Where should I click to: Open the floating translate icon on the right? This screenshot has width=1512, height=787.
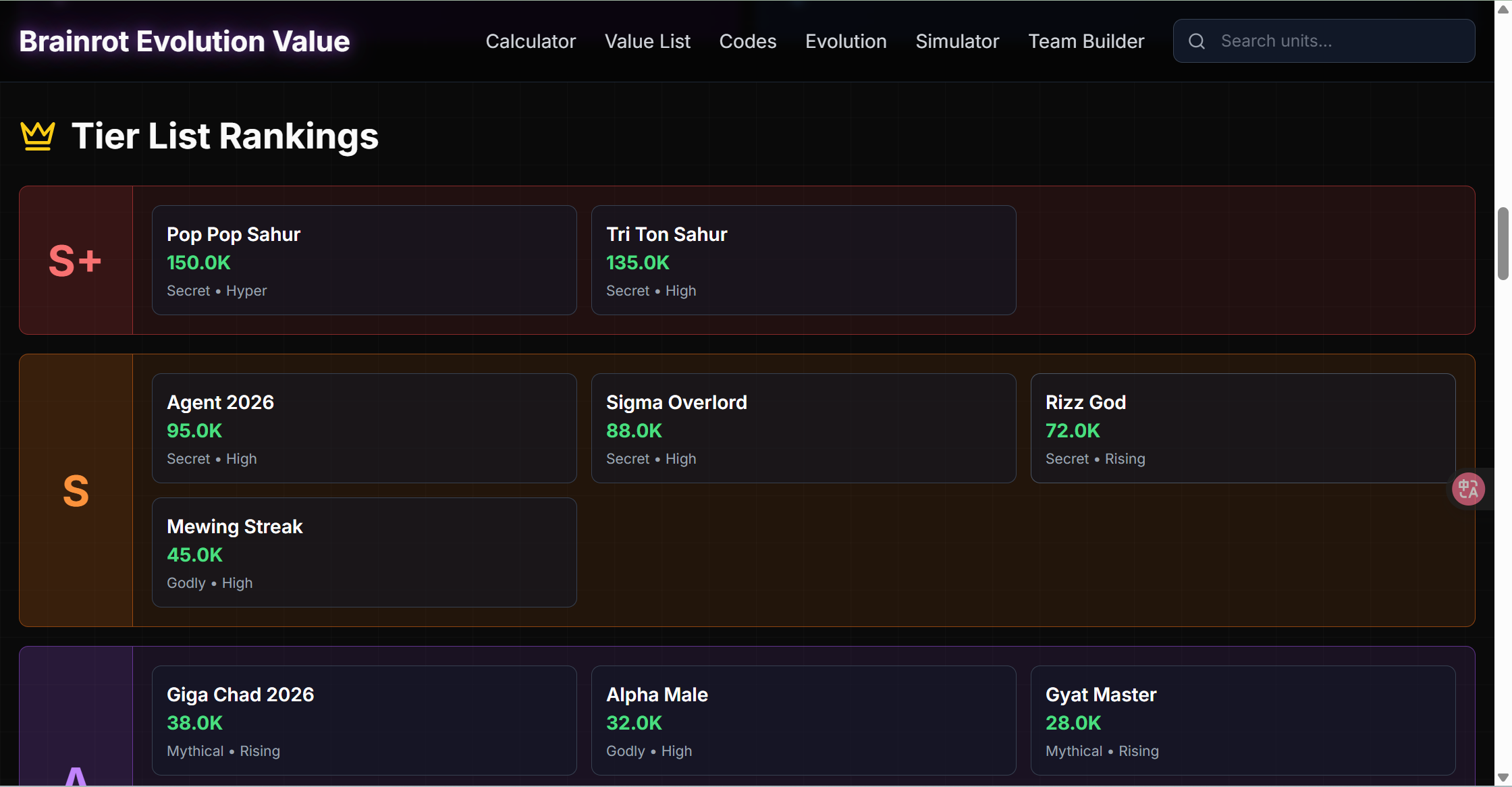(x=1468, y=489)
